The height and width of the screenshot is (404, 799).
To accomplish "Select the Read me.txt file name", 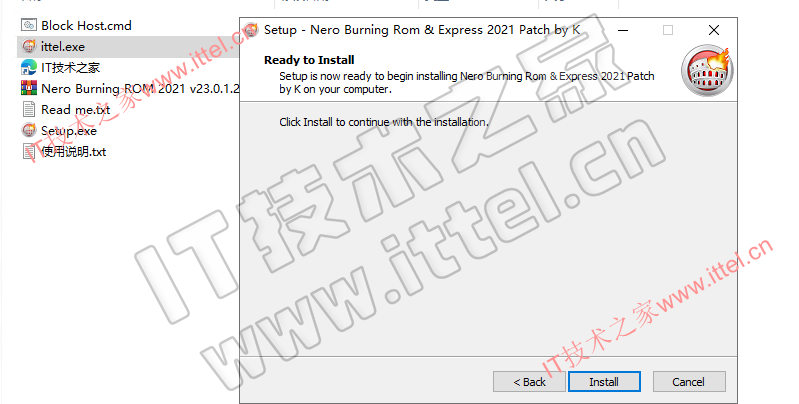I will (x=75, y=110).
